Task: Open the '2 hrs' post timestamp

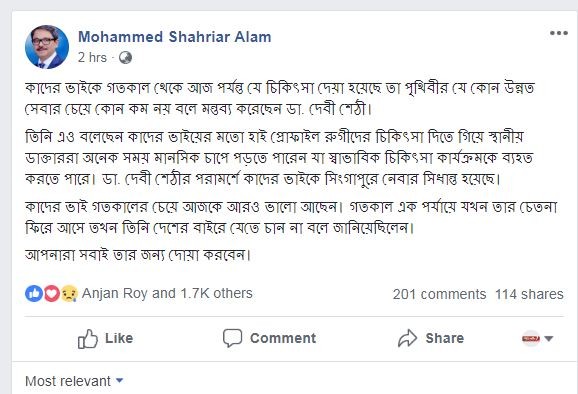Action: (x=92, y=57)
